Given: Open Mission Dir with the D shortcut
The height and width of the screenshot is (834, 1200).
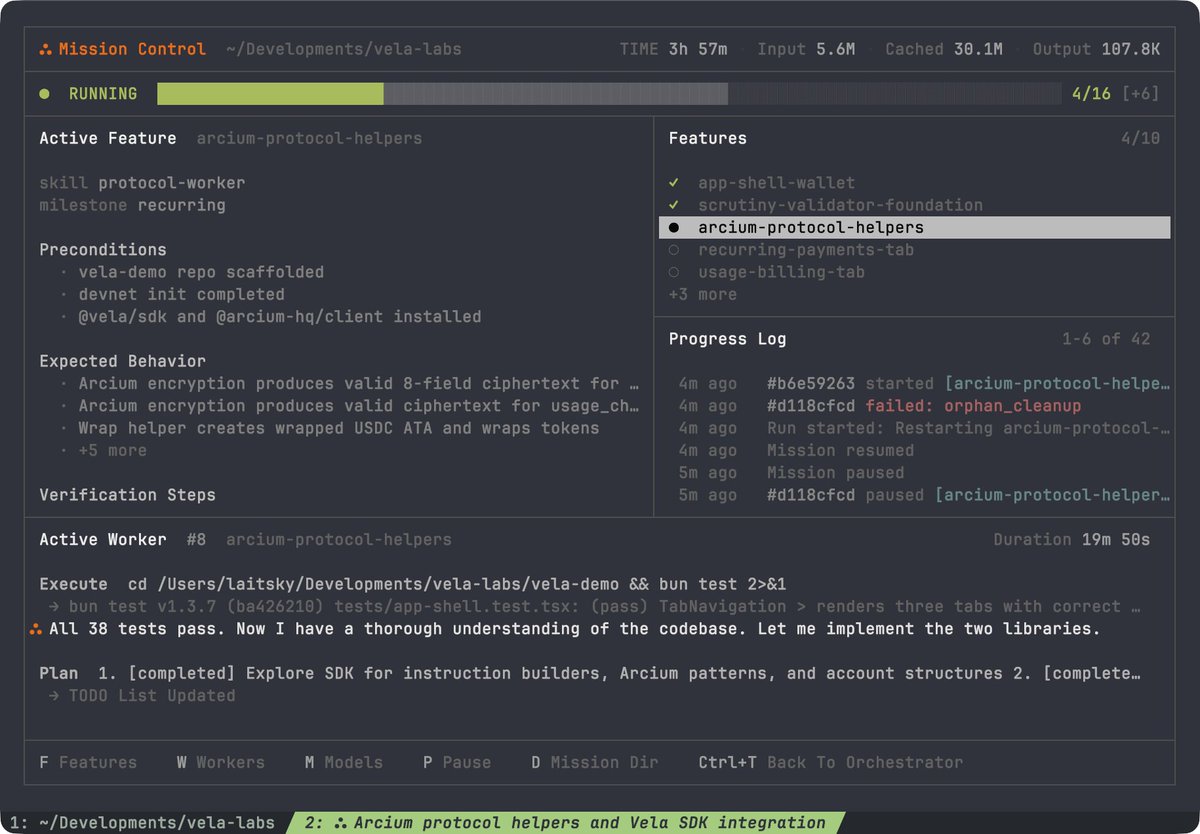Looking at the screenshot, I should (595, 762).
